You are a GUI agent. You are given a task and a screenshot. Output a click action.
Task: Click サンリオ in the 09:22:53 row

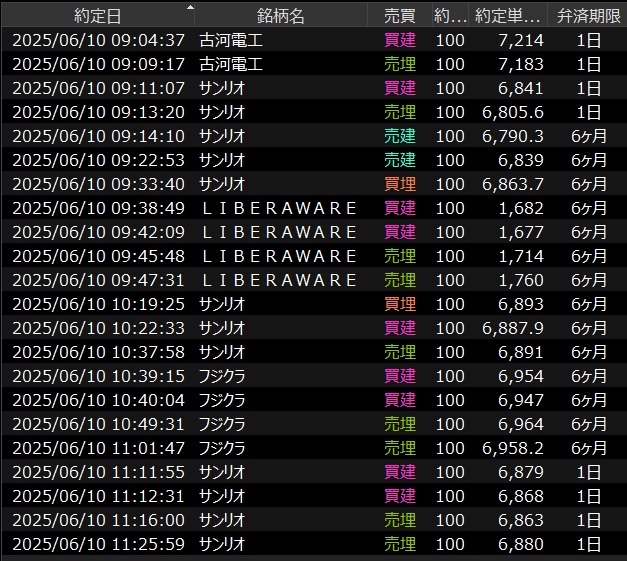(x=222, y=160)
